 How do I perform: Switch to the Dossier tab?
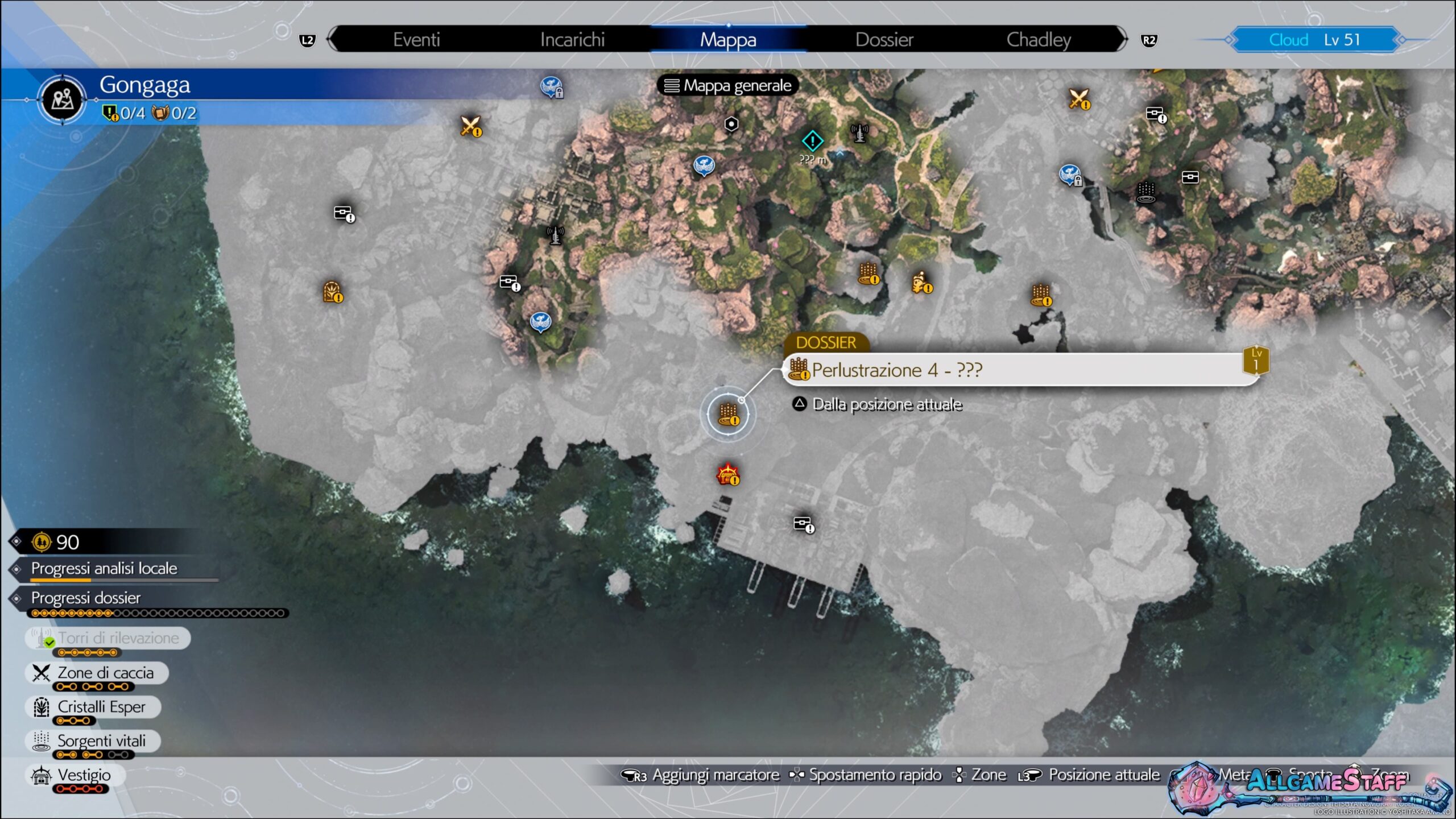pos(884,40)
